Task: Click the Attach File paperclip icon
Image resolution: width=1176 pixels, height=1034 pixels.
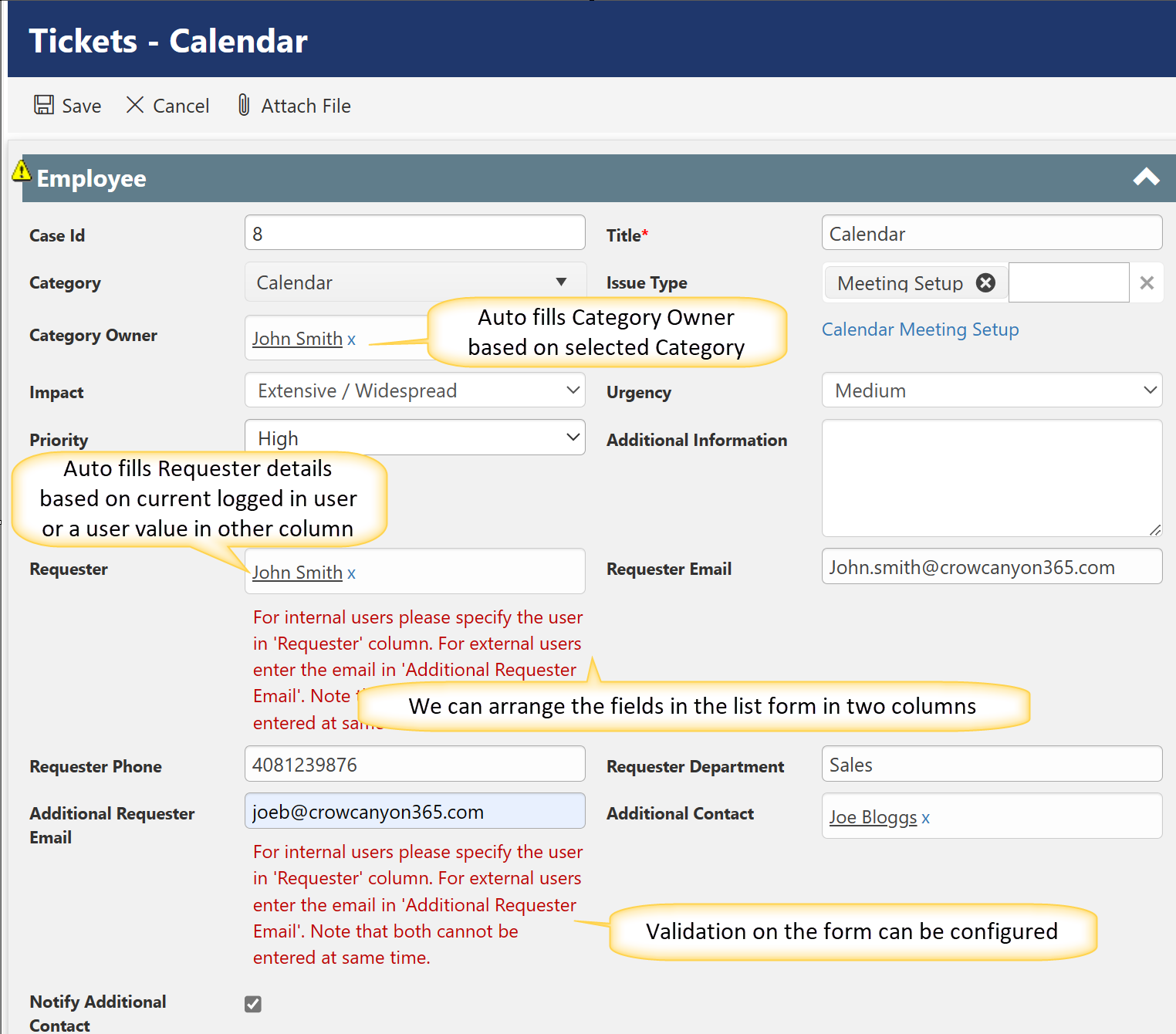Action: tap(244, 105)
